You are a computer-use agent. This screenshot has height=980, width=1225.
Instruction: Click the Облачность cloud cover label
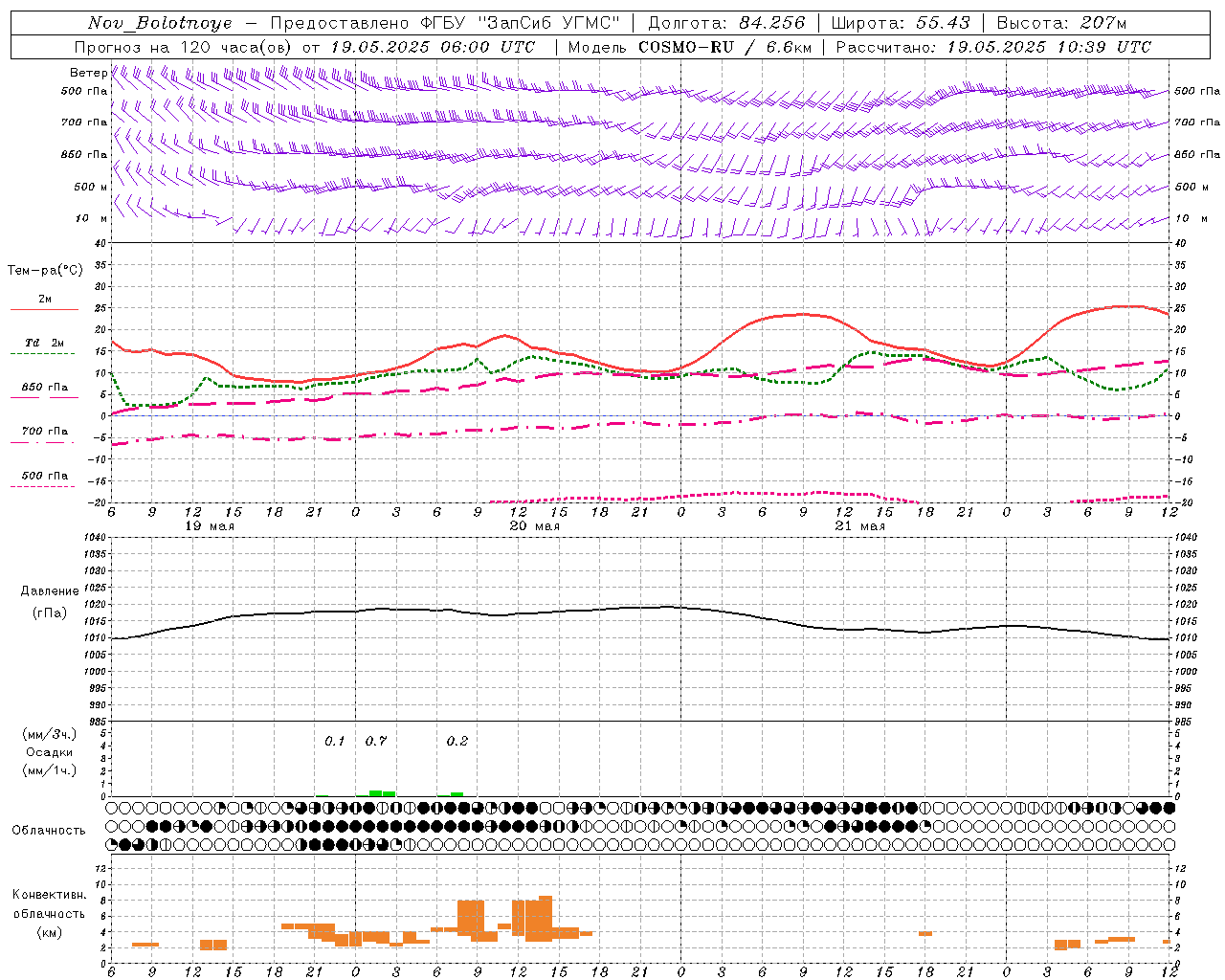[49, 831]
